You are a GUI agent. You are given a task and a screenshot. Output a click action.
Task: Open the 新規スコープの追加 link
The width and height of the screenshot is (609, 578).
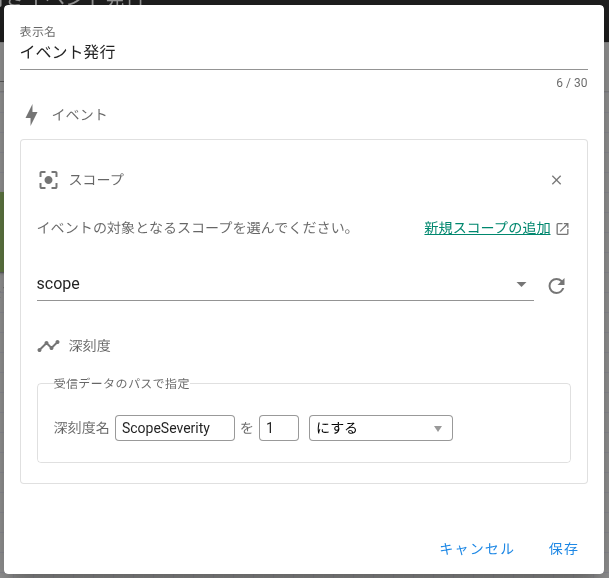[486, 228]
